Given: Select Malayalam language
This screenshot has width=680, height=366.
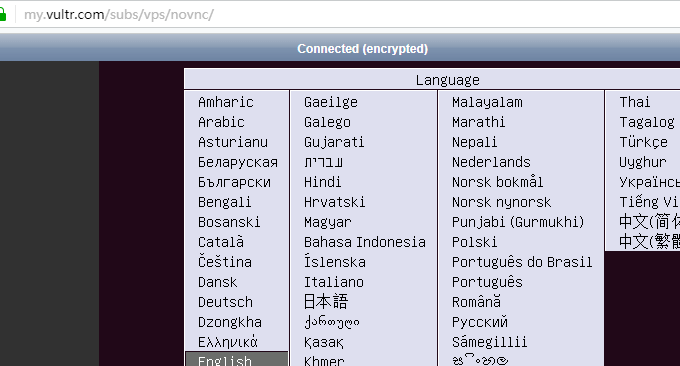Looking at the screenshot, I should [487, 102].
